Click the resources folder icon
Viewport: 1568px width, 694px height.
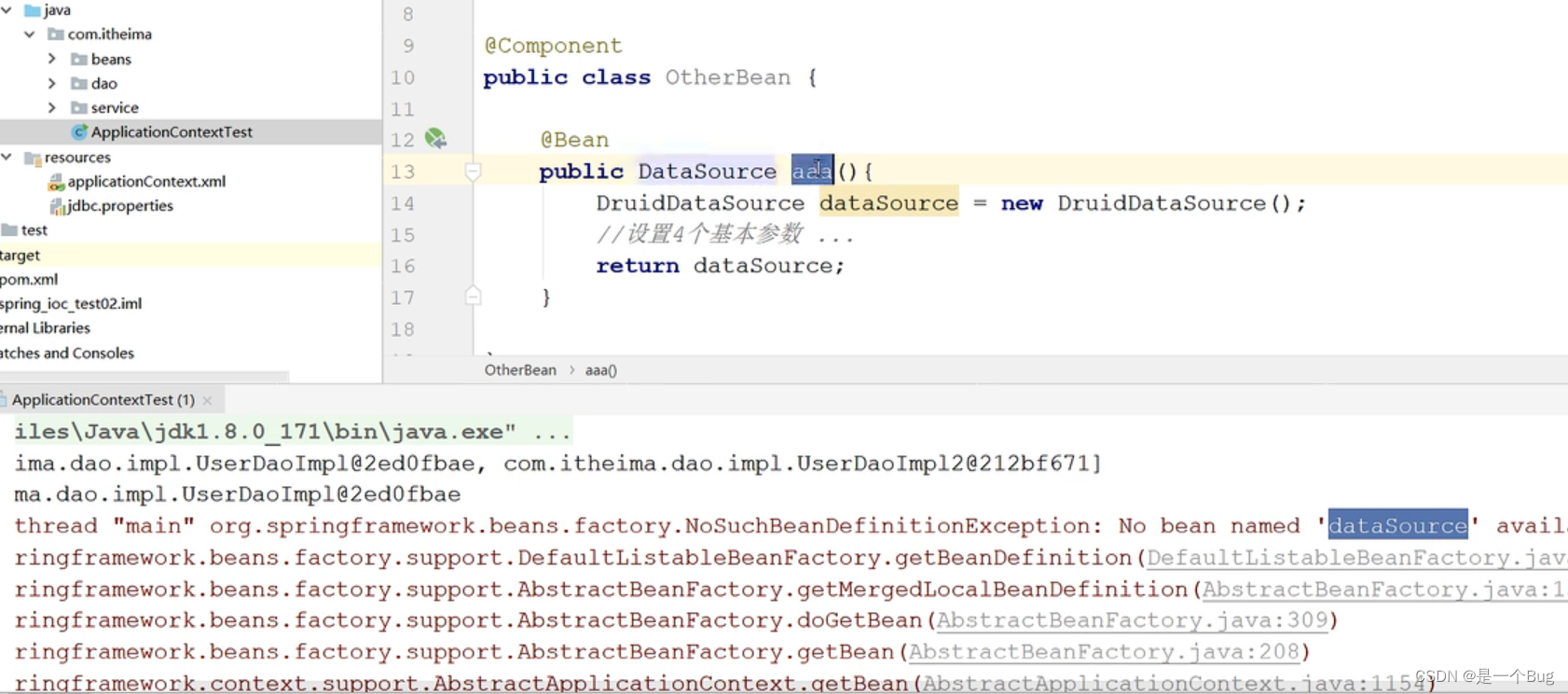point(33,158)
